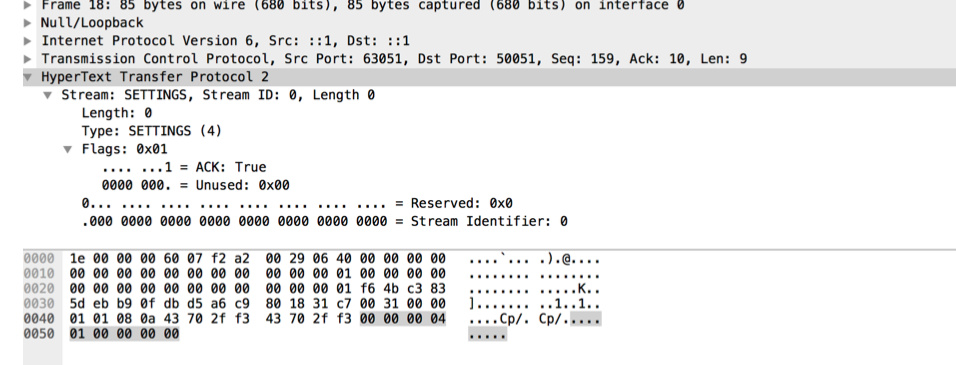This screenshot has height=365, width=956.
Task: Select the ACK: True flag line
Action: pos(184,167)
